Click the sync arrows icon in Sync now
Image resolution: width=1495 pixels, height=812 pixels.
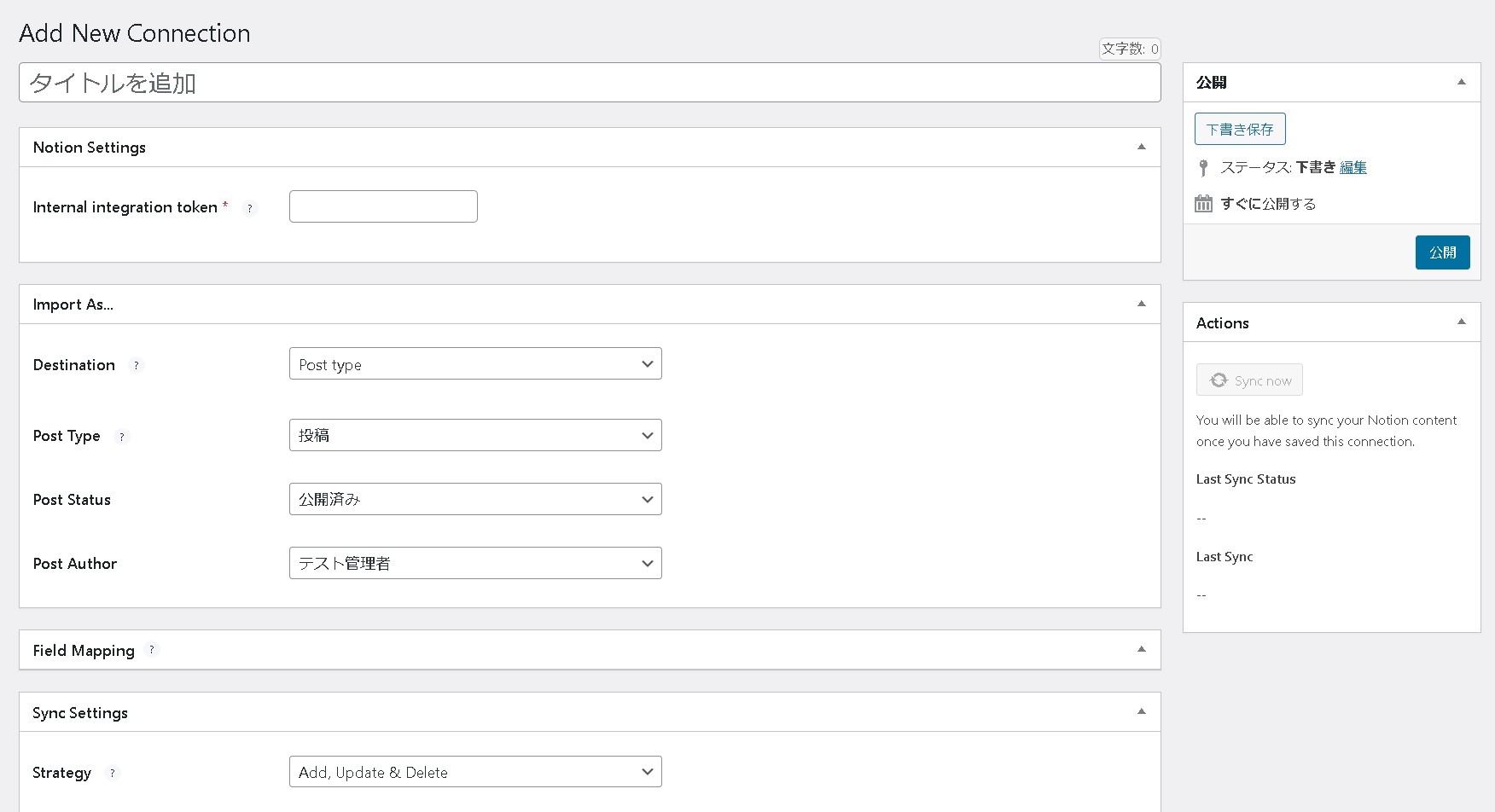point(1219,380)
